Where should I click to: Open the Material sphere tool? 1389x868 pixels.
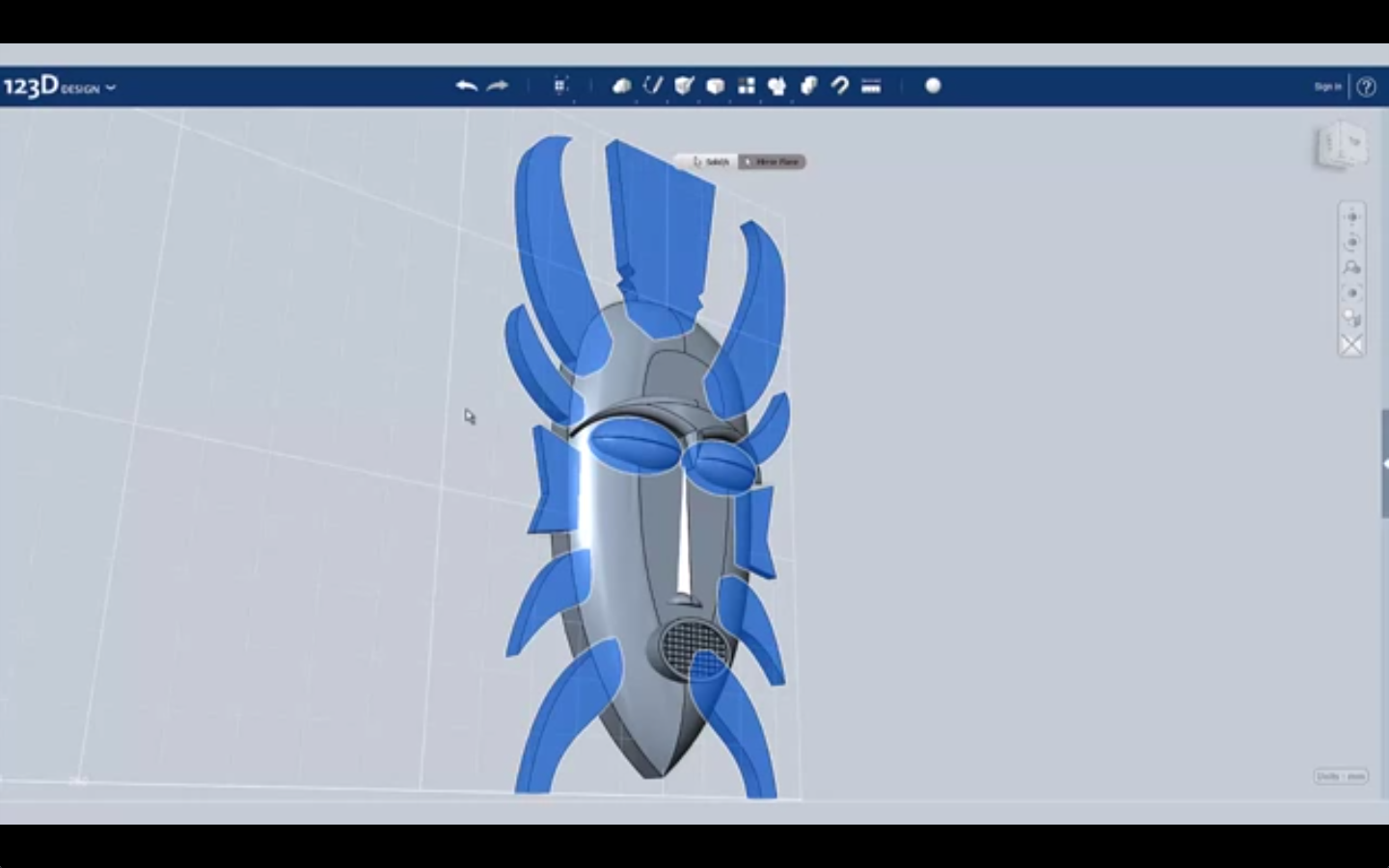coord(933,86)
